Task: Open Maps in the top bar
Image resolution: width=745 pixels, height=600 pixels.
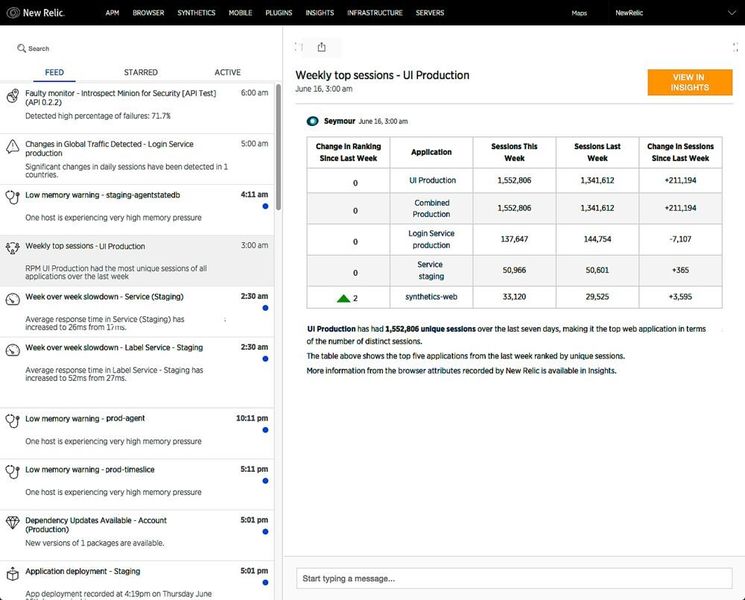Action: click(x=579, y=13)
